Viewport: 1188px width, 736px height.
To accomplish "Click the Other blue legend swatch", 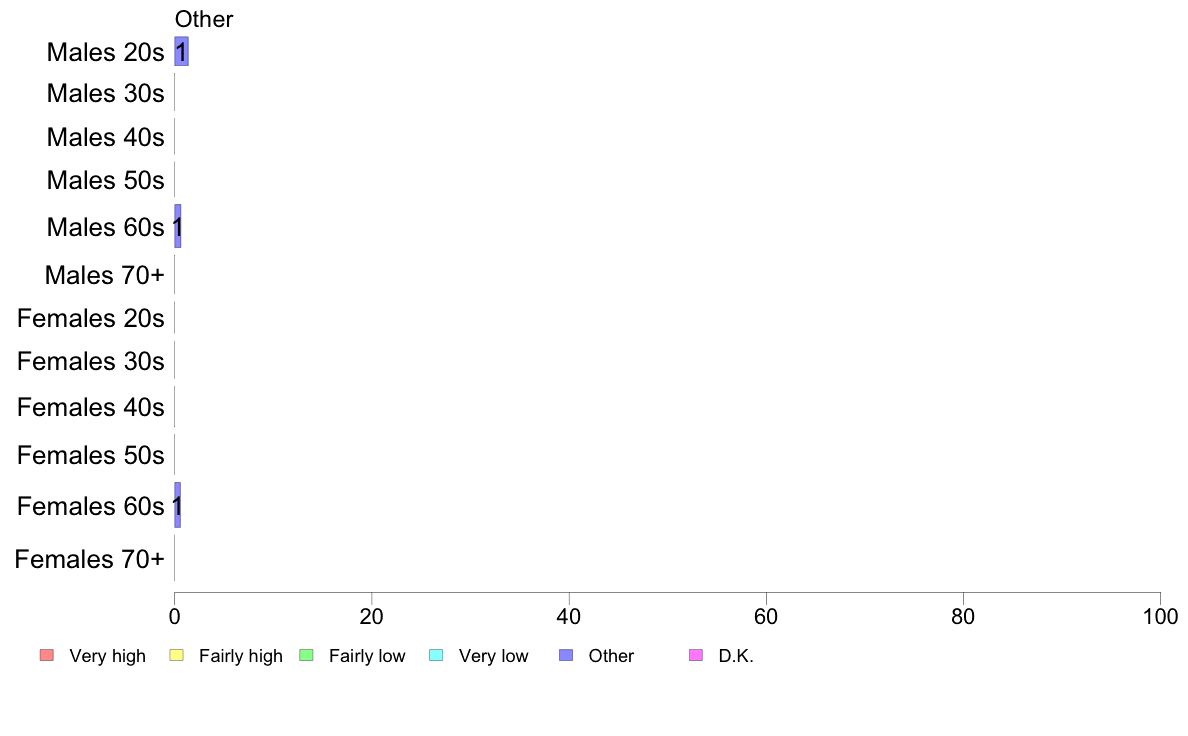I will (566, 655).
